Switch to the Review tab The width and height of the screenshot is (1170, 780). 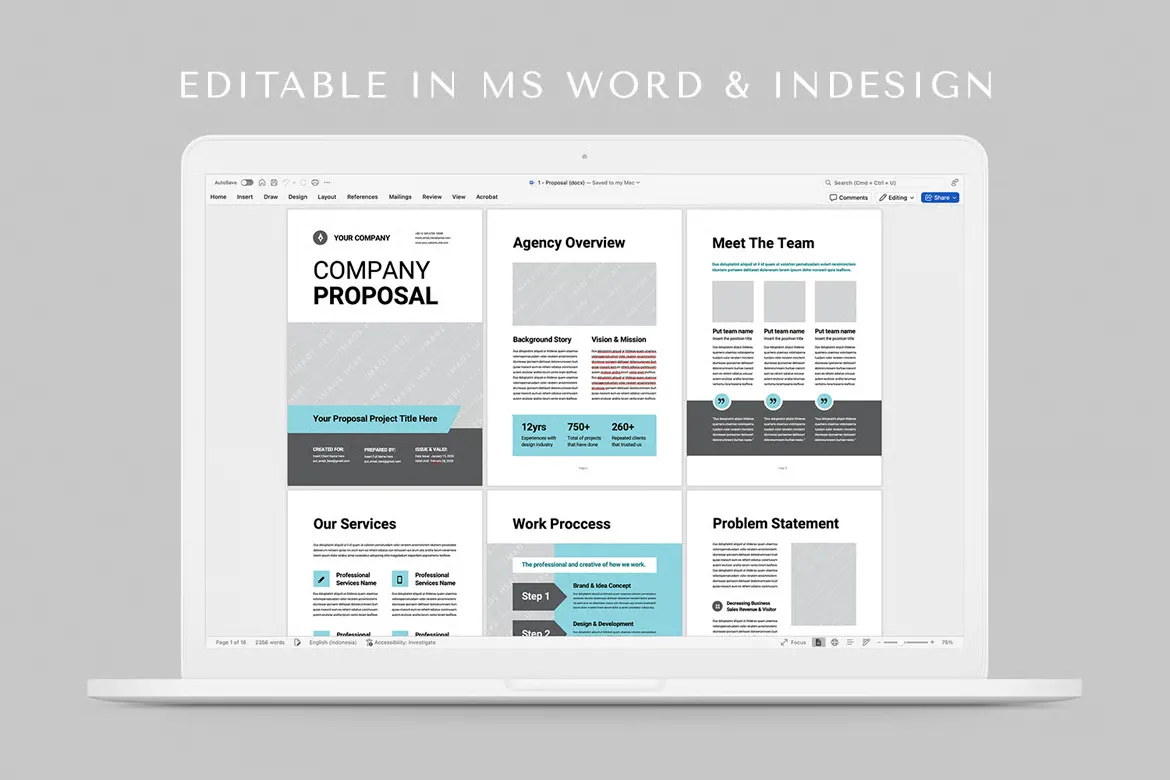pyautogui.click(x=432, y=197)
